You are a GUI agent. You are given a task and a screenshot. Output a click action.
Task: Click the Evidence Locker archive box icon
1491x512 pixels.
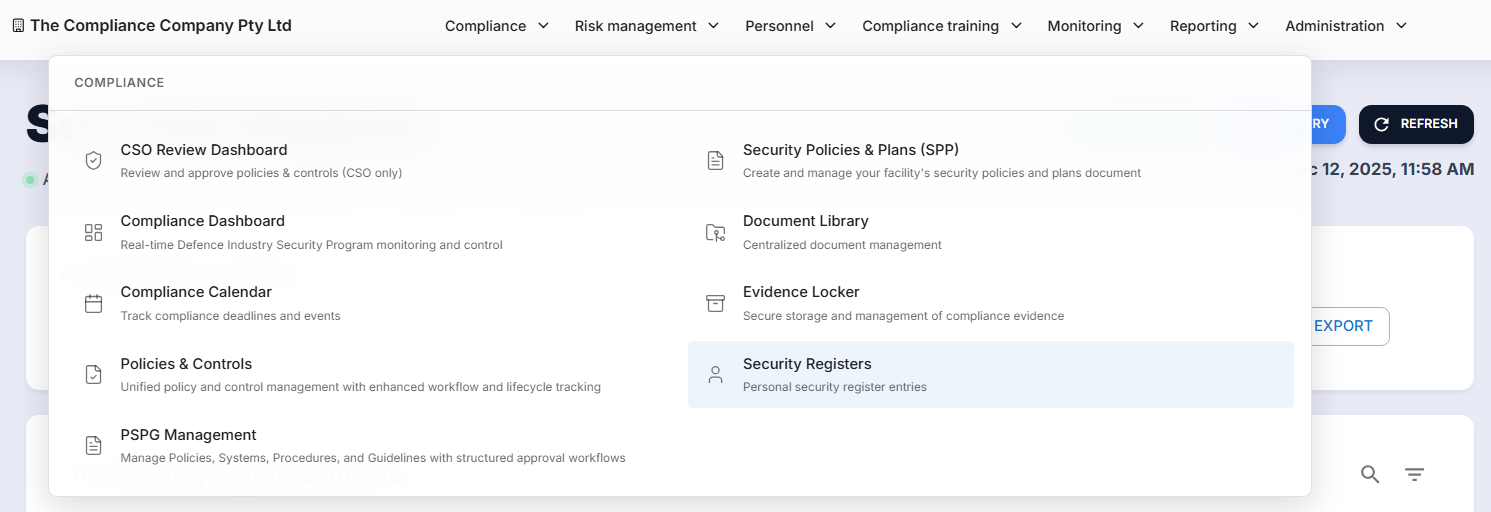point(715,303)
